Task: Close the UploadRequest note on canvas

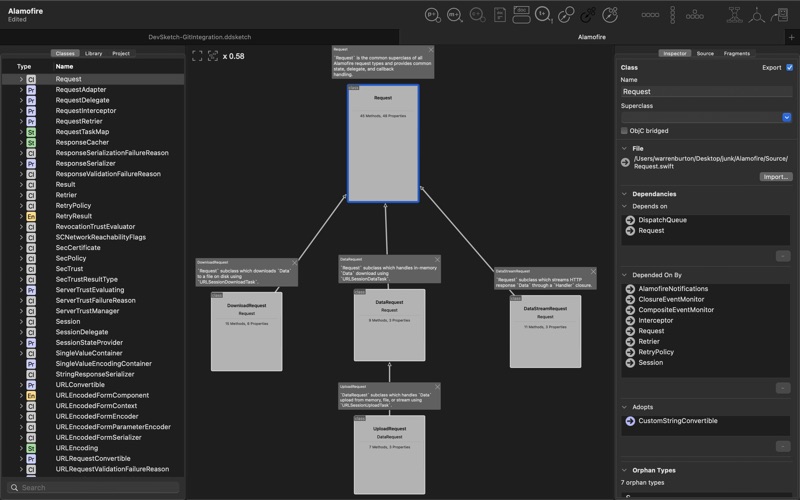Action: [437, 387]
